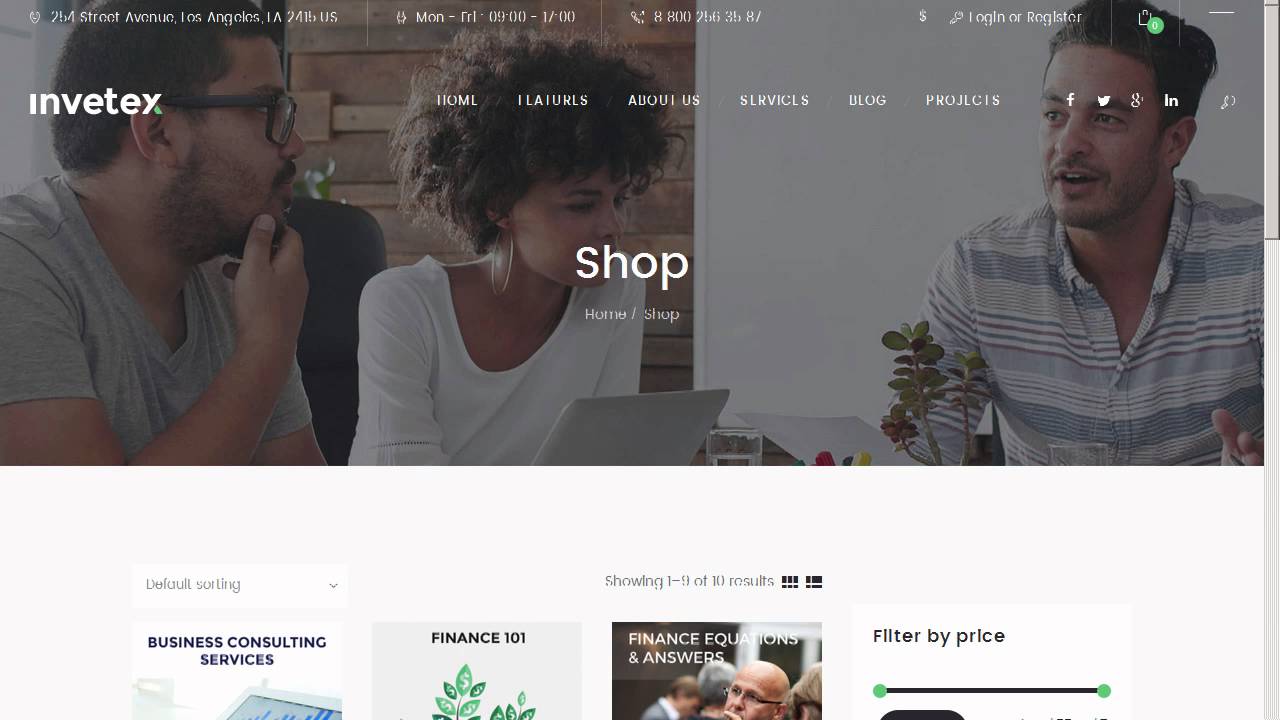Open the Finance 101 product thumbnail

point(477,671)
